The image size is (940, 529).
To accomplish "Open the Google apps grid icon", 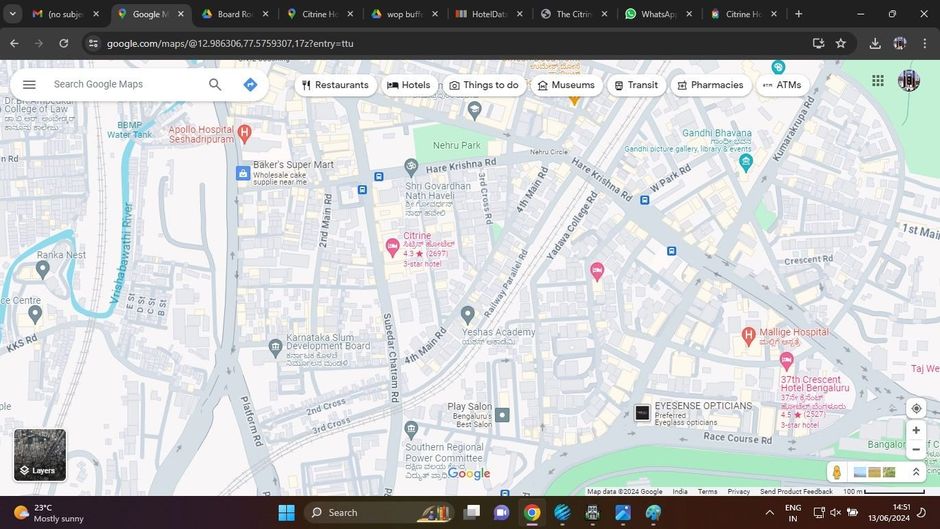I will point(878,80).
